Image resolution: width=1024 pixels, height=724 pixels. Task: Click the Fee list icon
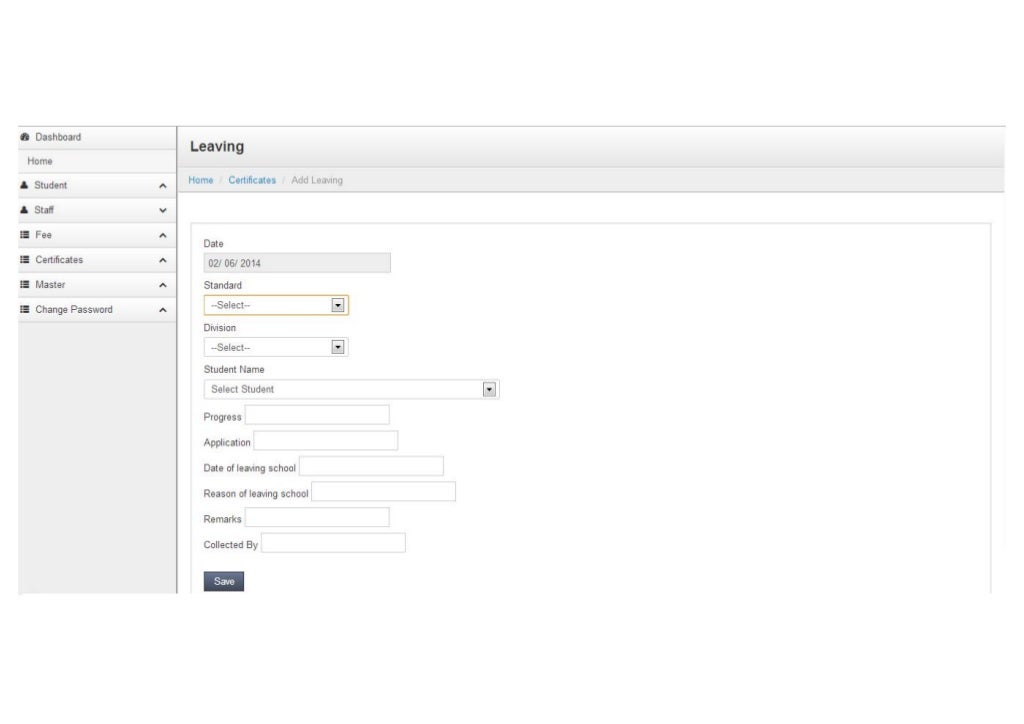[x=25, y=235]
